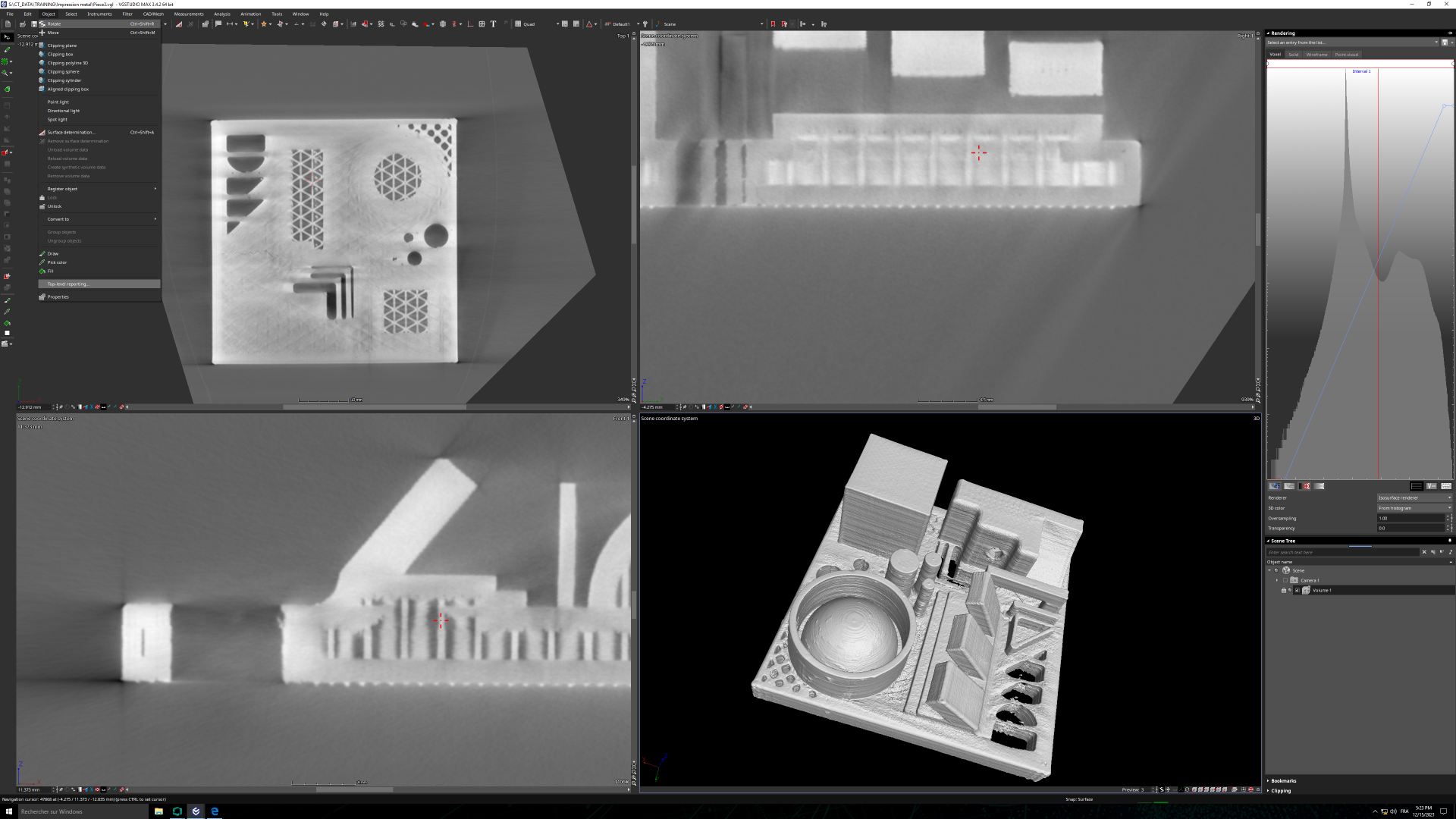Click the red bookmark icon in toolbar
The height and width of the screenshot is (819, 1456).
[x=773, y=24]
